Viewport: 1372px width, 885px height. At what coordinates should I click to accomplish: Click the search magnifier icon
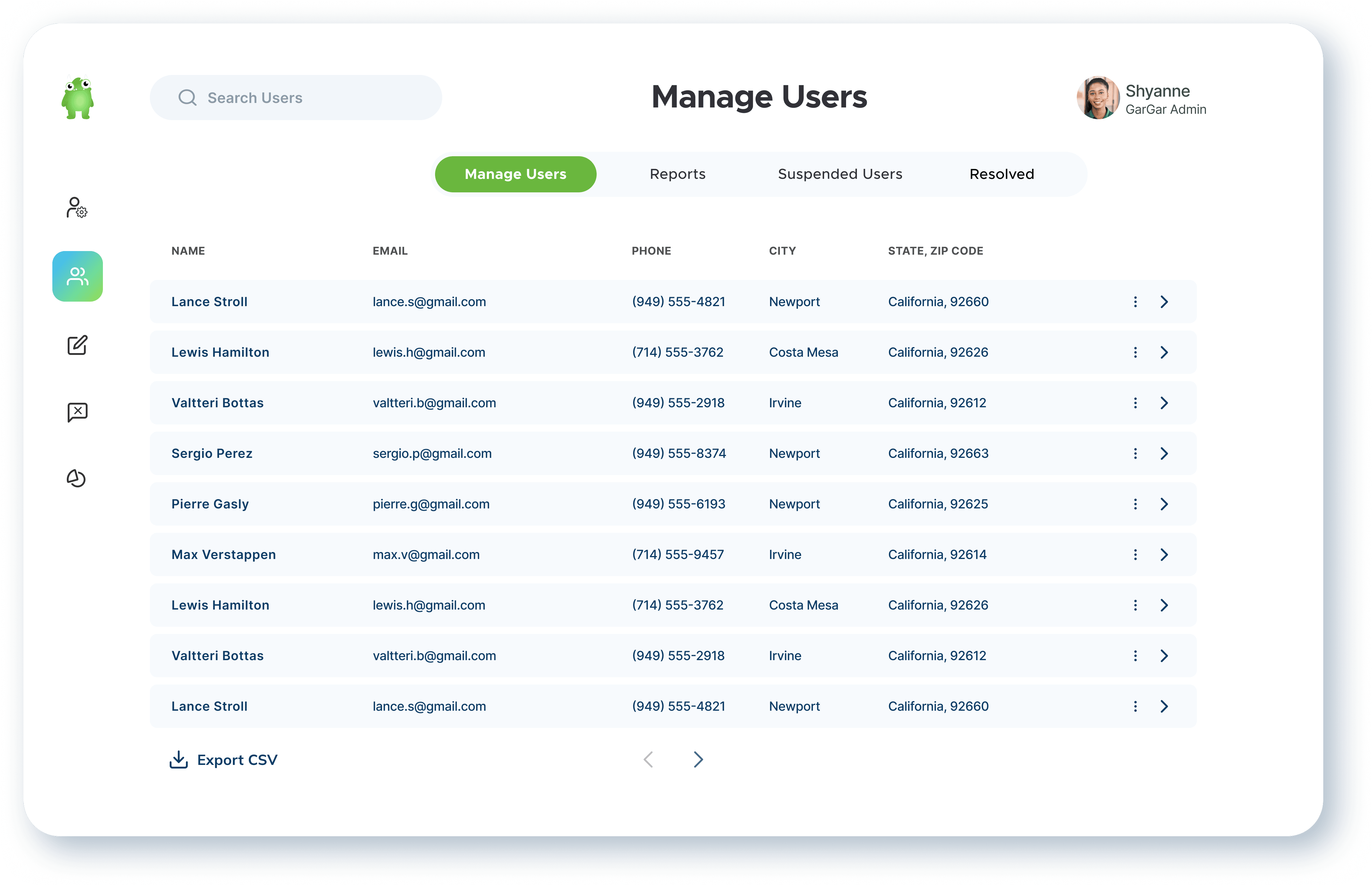click(x=187, y=98)
